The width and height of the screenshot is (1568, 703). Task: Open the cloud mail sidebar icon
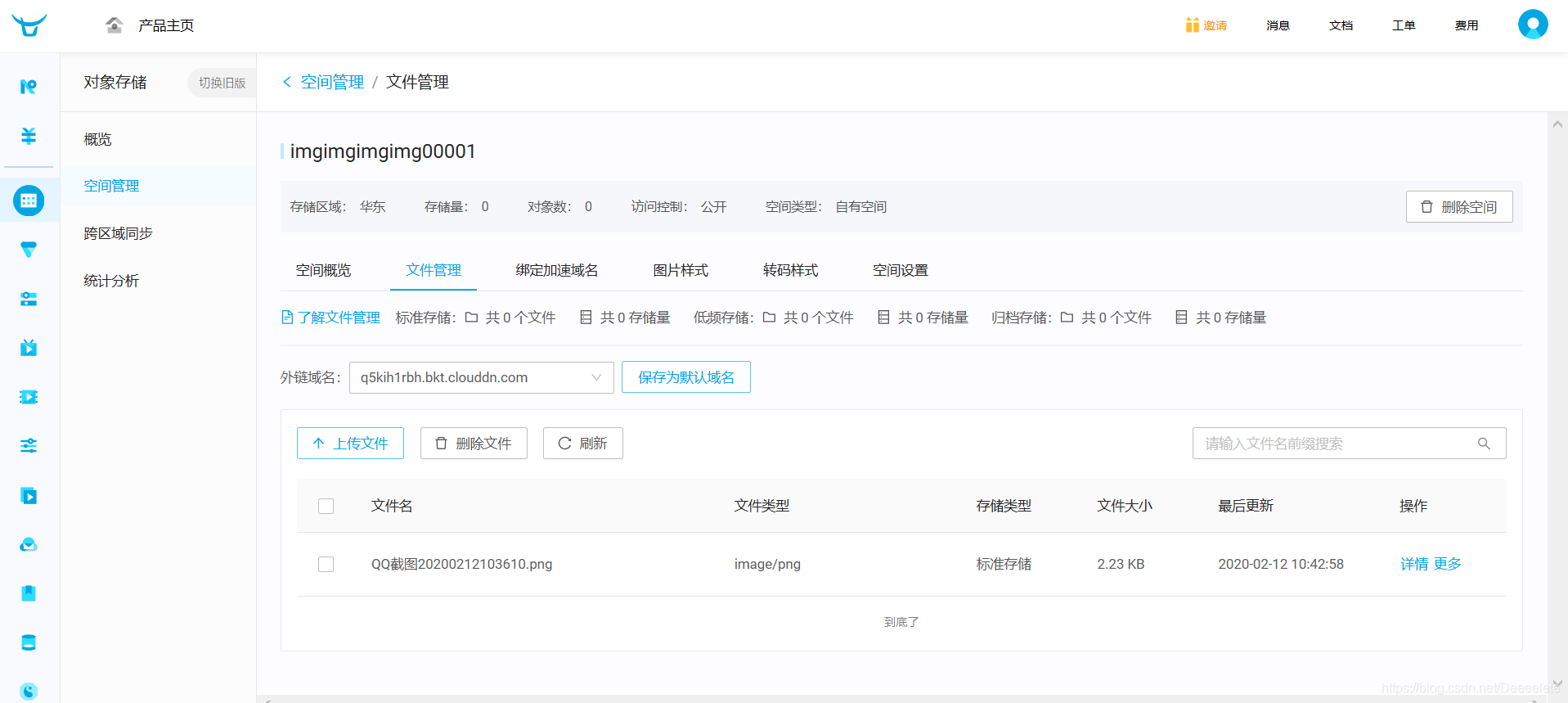[x=29, y=544]
